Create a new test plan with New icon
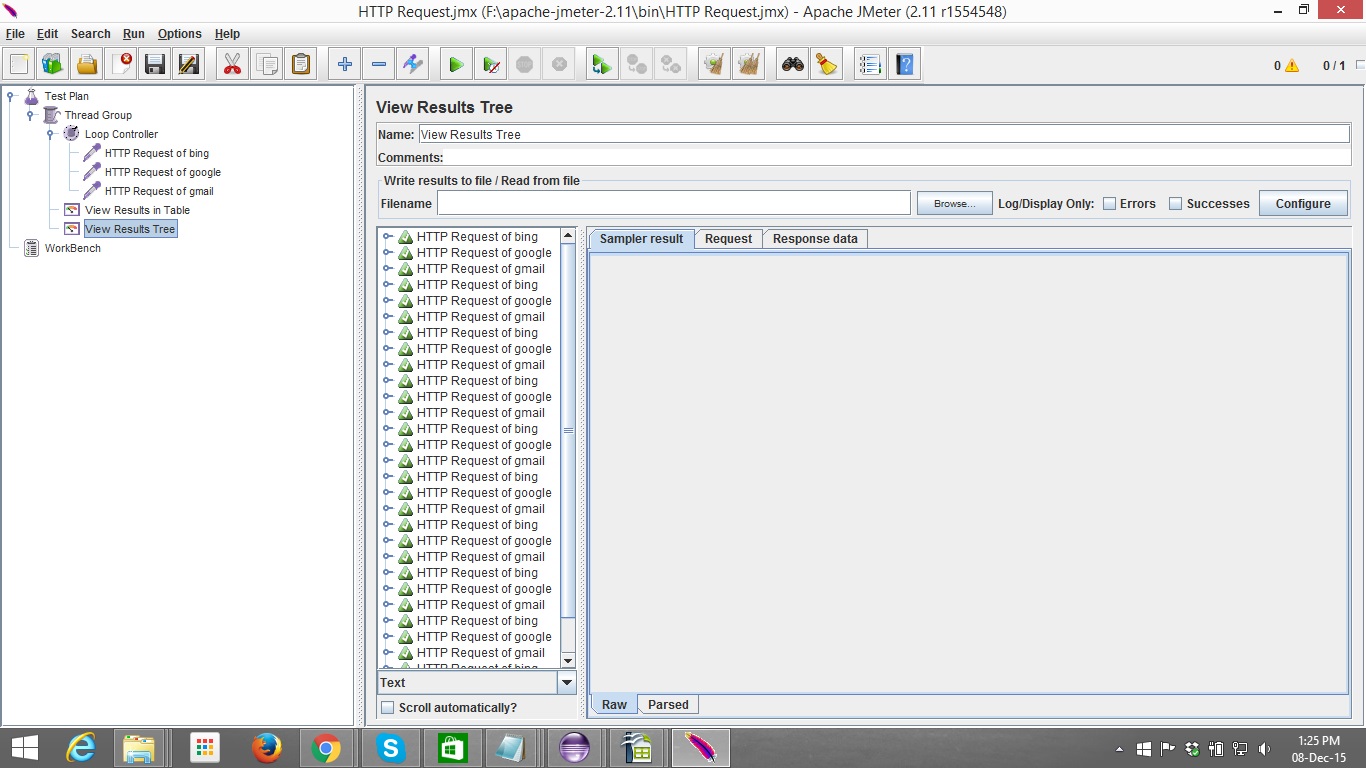The height and width of the screenshot is (768, 1366). 19,65
